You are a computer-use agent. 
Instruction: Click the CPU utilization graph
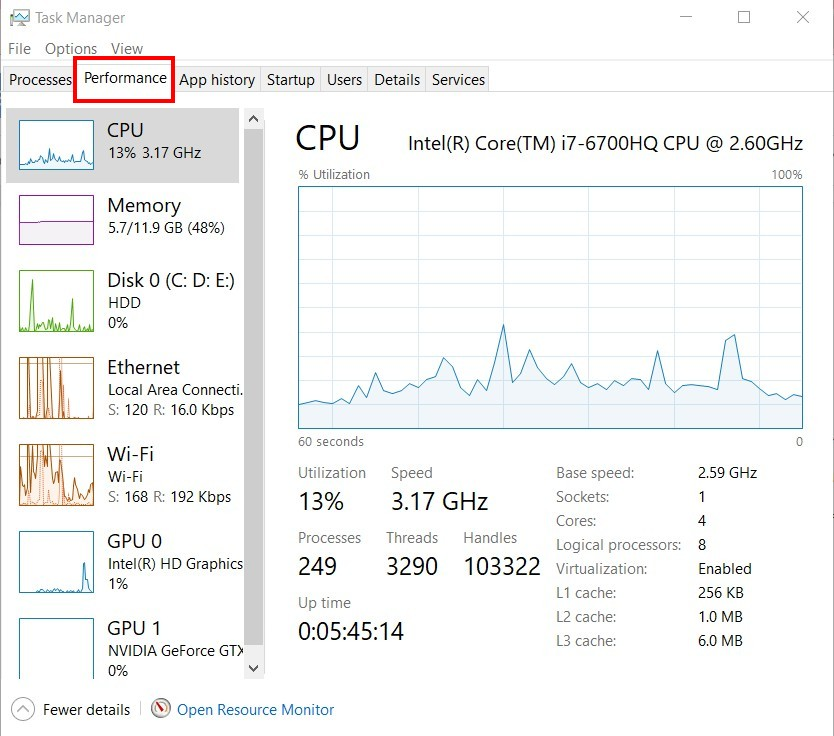pyautogui.click(x=550, y=307)
